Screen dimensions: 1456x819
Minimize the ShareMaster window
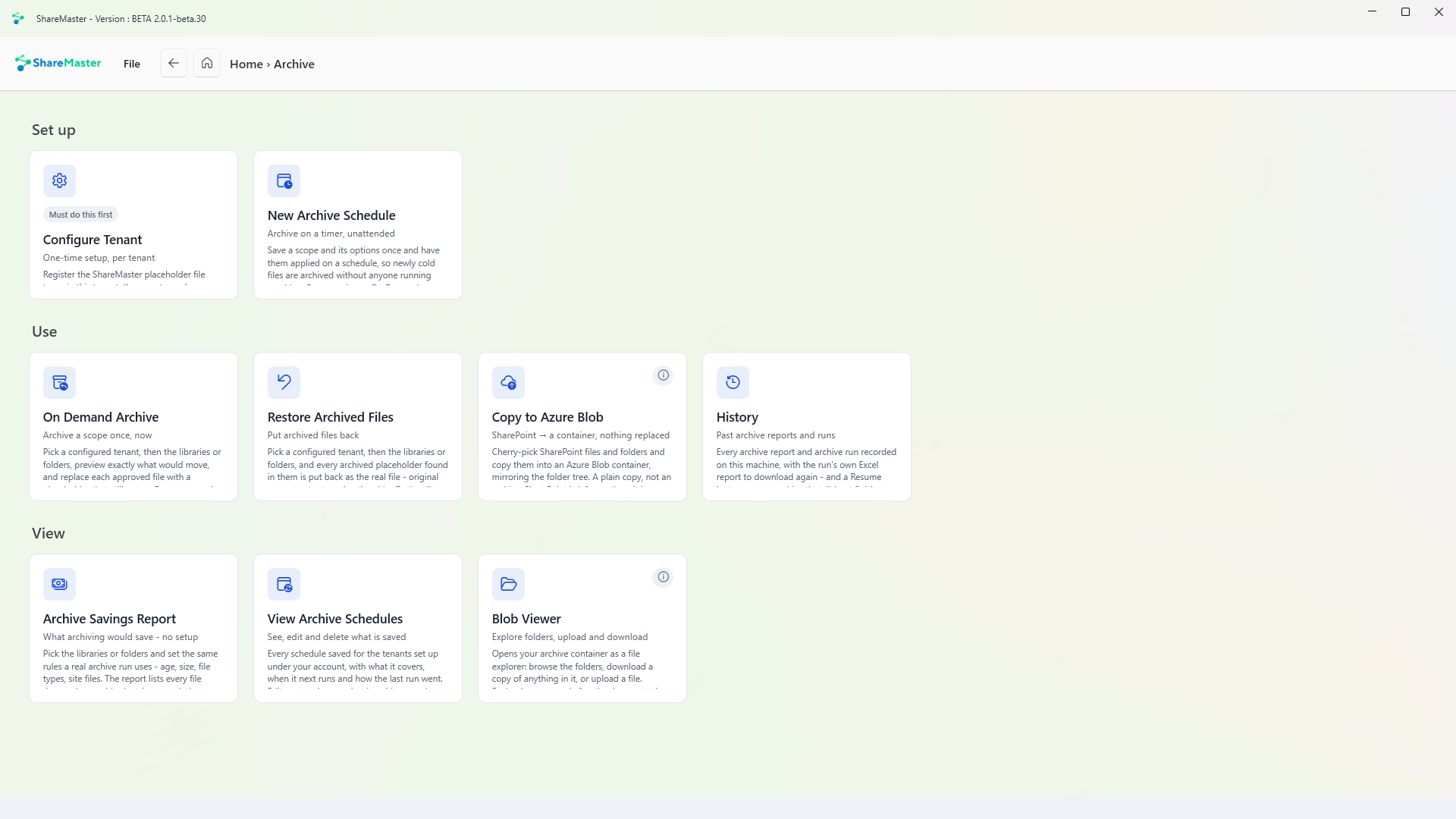1372,12
